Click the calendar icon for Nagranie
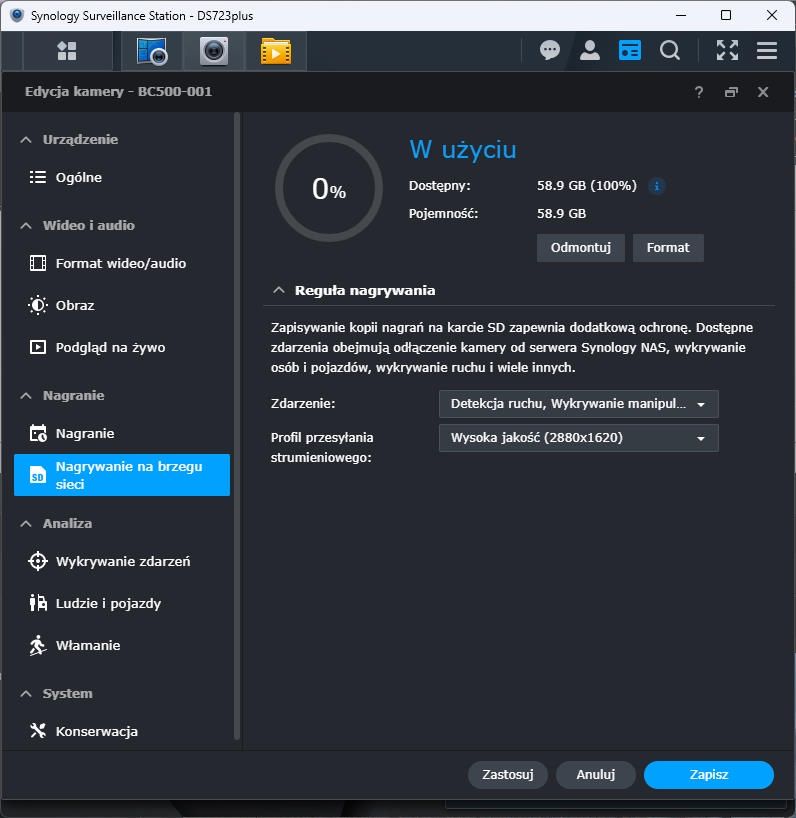796x818 pixels. 38,433
